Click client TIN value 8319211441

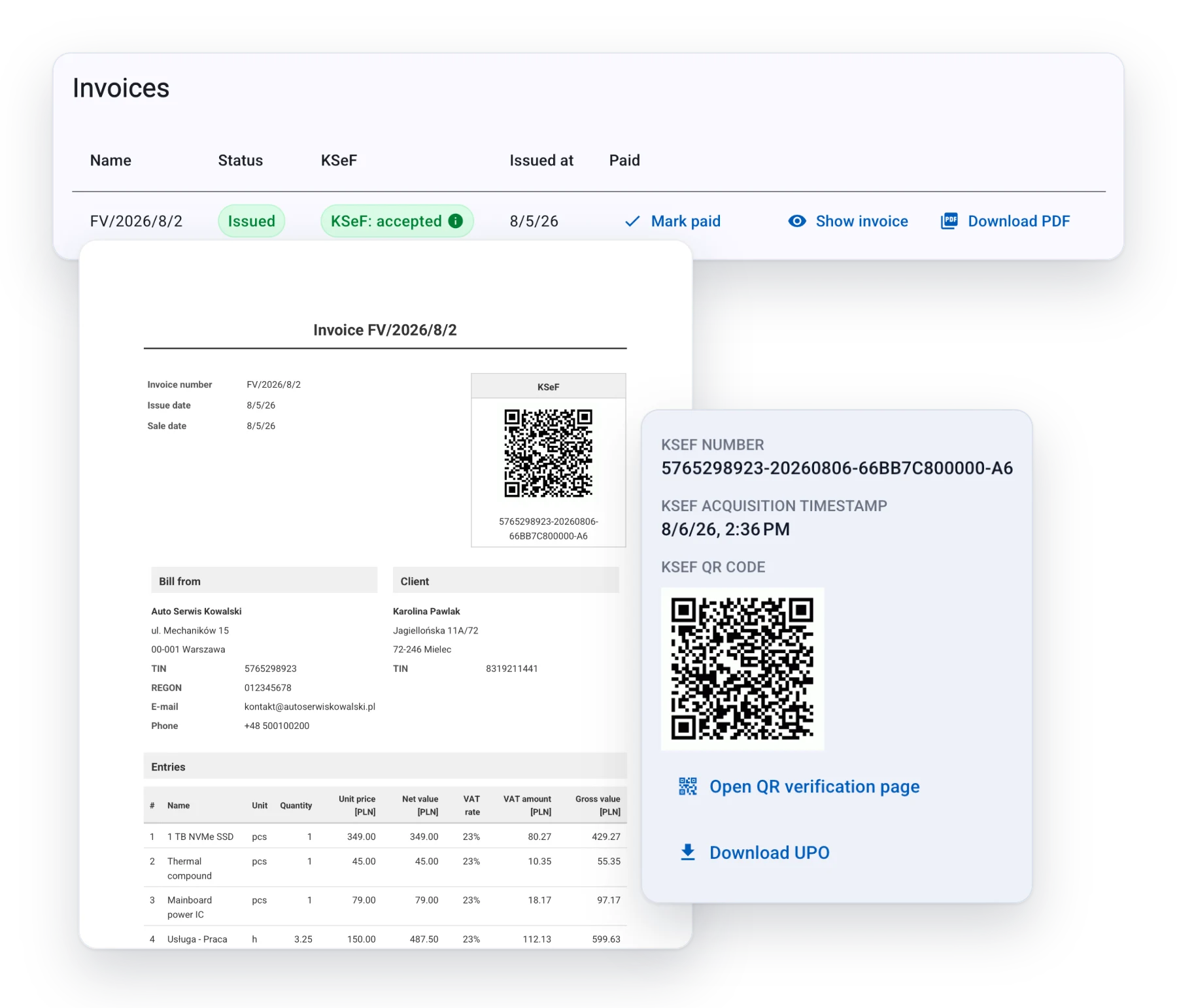pos(512,669)
